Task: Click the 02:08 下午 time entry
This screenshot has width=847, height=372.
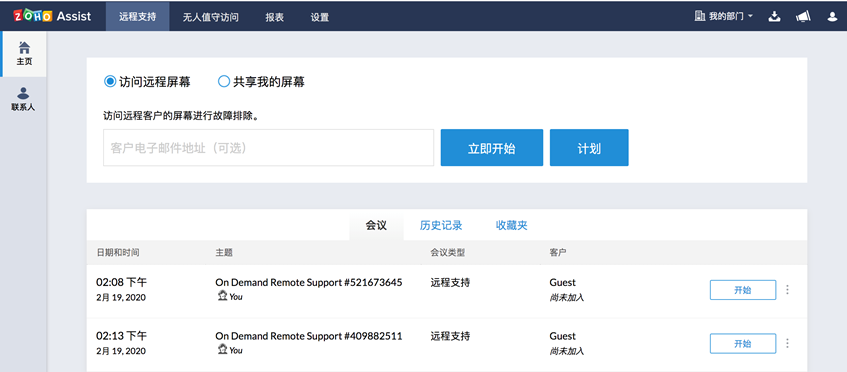Action: [122, 282]
